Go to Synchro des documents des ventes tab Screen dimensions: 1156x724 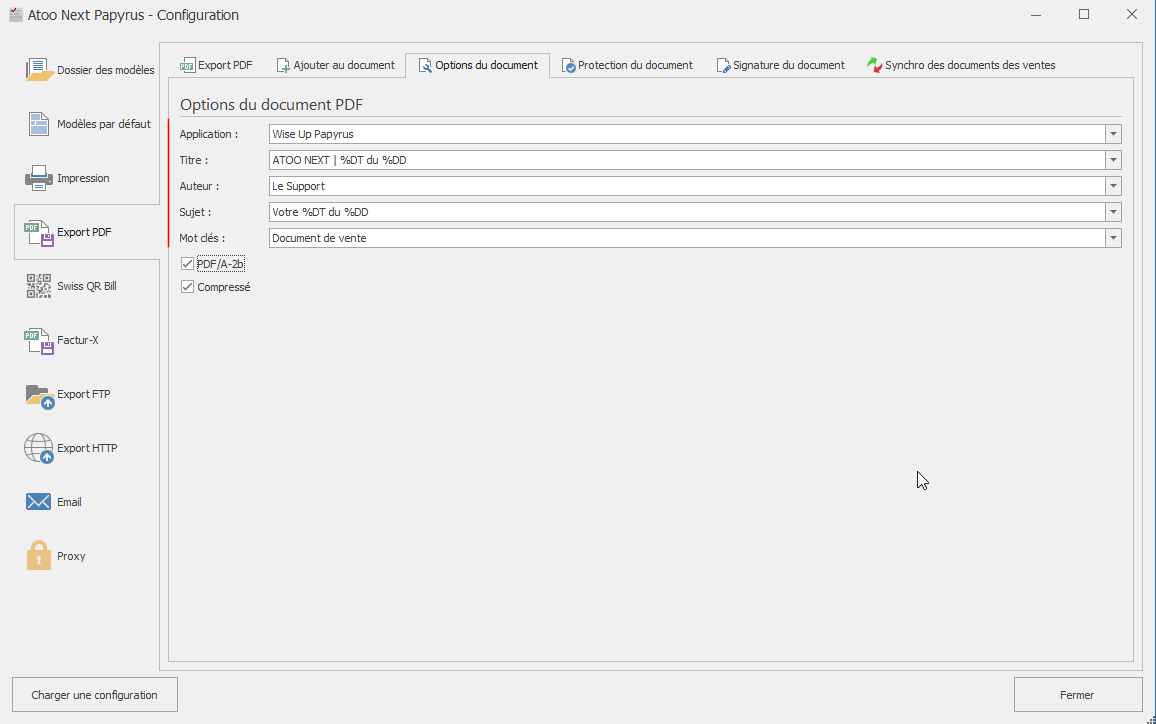tap(961, 65)
